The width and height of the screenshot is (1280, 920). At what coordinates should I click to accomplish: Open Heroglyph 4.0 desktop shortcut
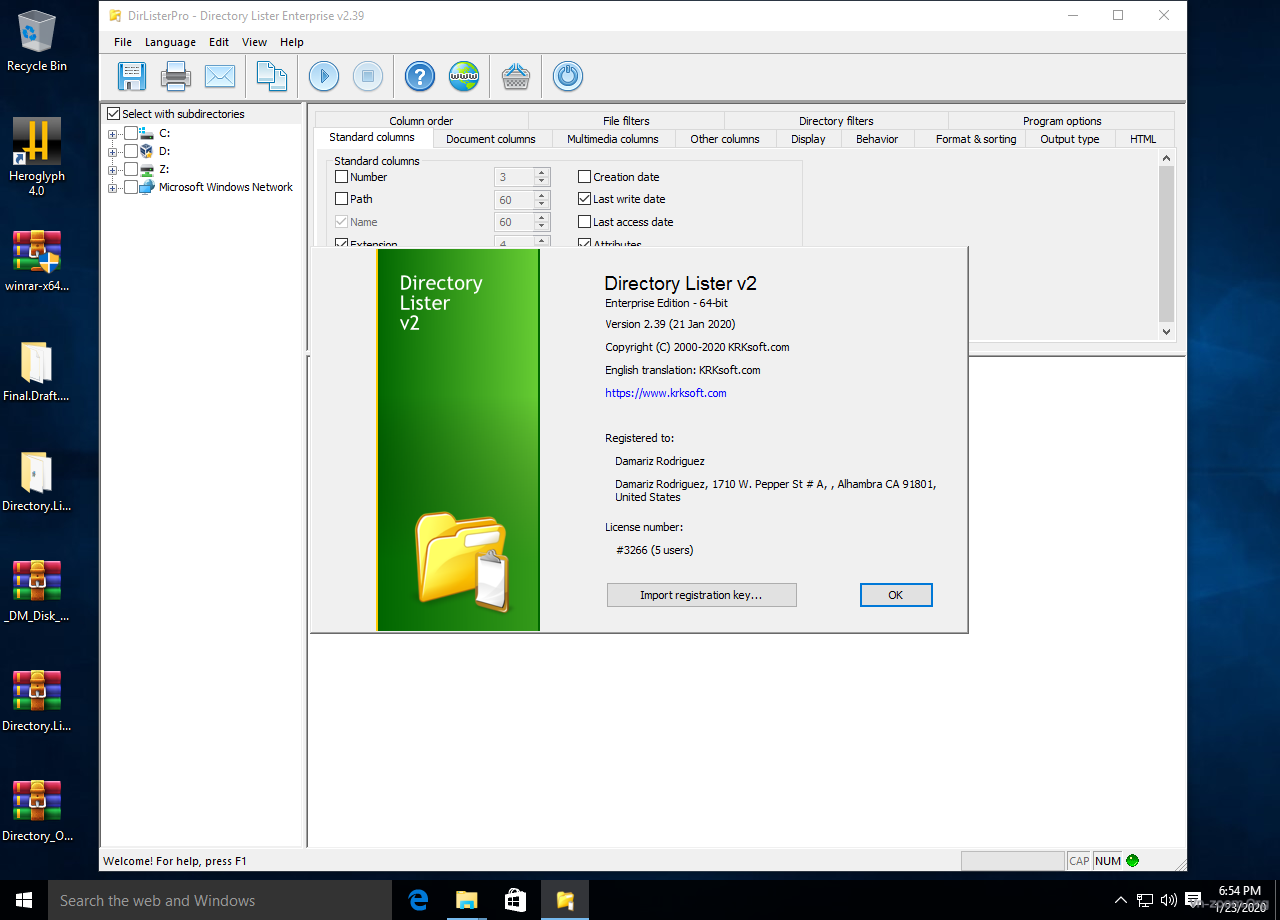(37, 156)
